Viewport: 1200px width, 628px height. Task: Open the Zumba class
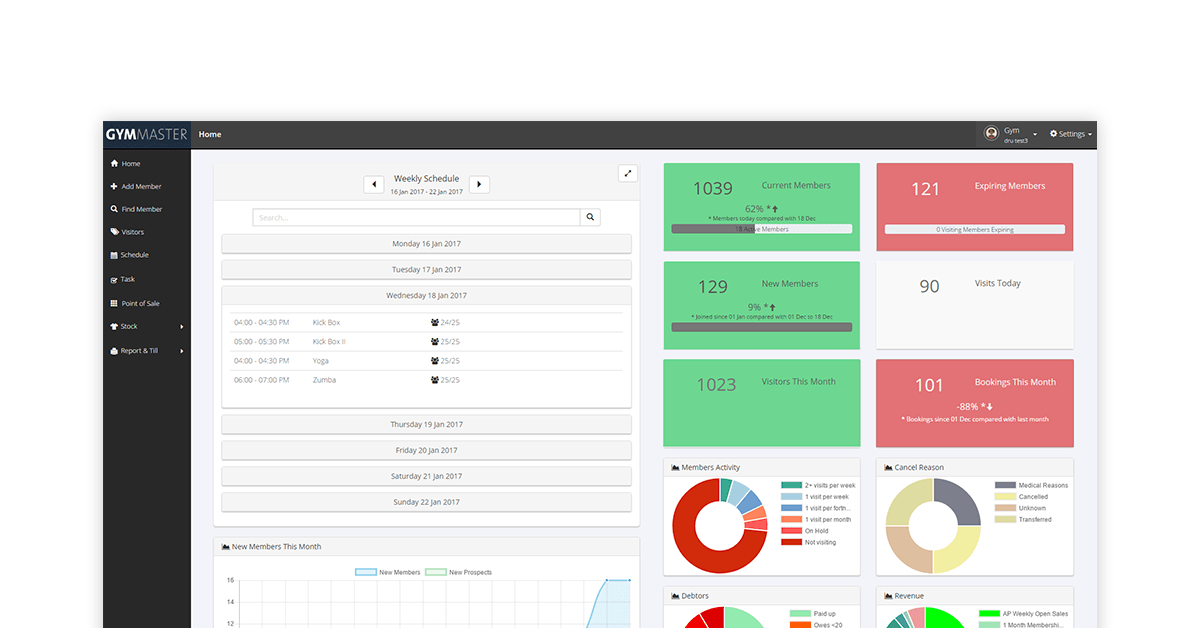point(324,380)
